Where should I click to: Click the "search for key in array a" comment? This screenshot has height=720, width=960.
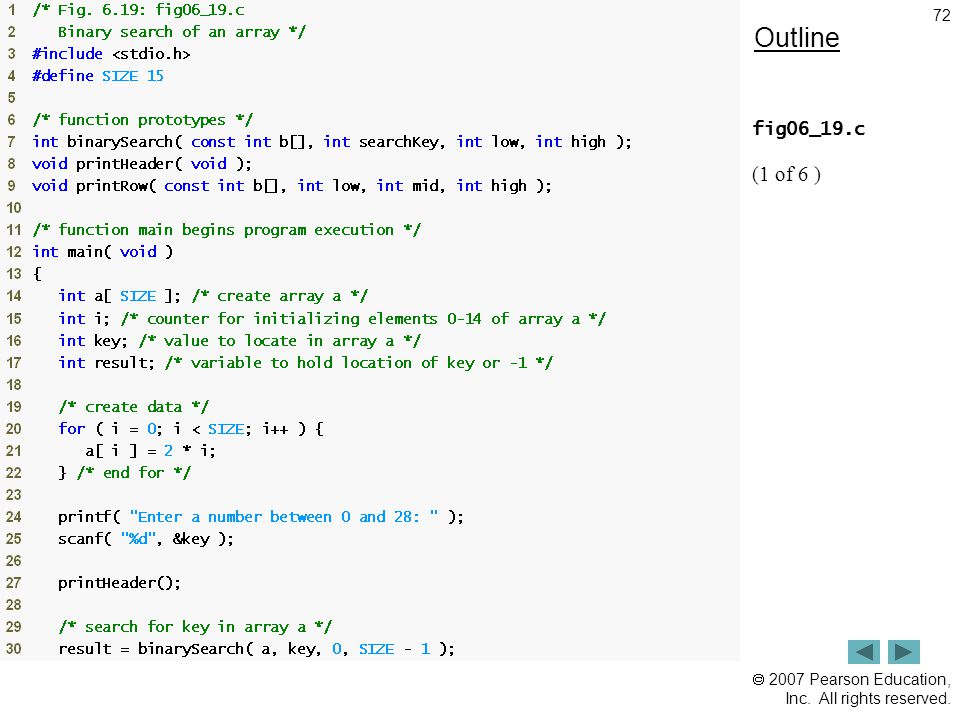(195, 627)
